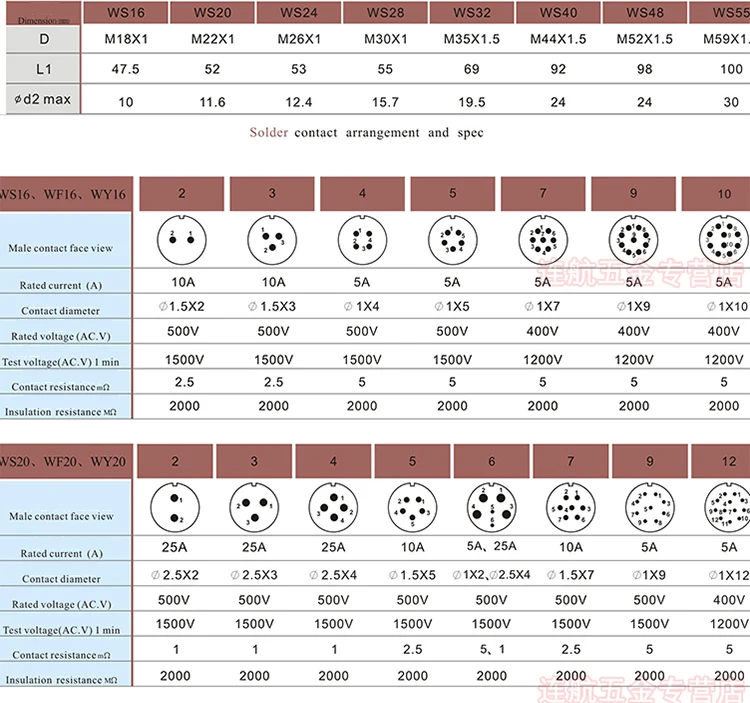Click the 3-contact face view diagram under WS16
Image resolution: width=750 pixels, height=703 pixels.
point(272,240)
